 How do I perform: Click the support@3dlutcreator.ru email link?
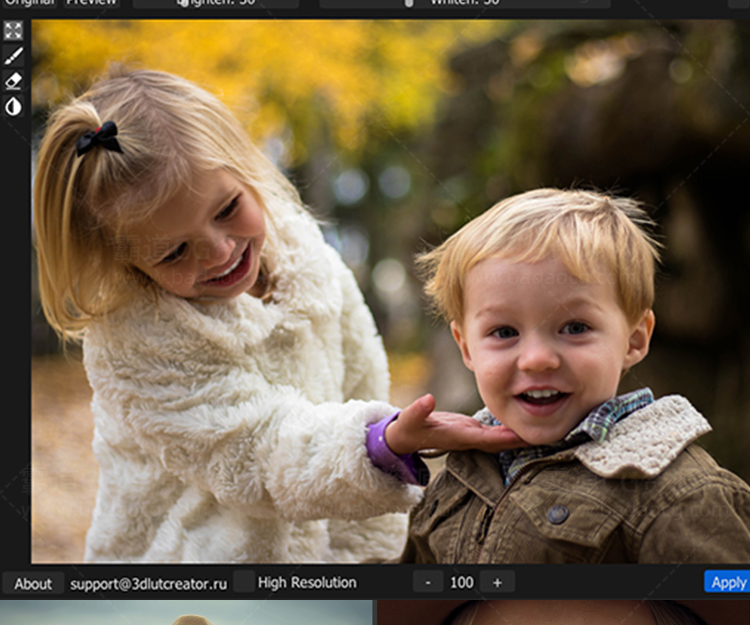[149, 584]
